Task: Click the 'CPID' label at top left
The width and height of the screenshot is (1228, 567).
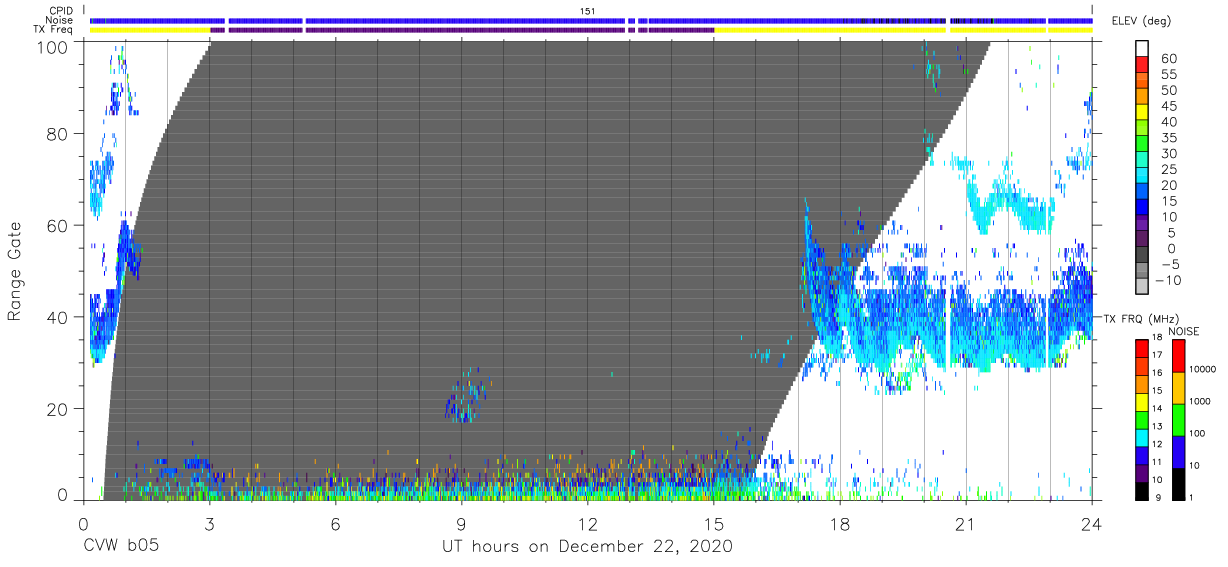Action: (x=61, y=11)
